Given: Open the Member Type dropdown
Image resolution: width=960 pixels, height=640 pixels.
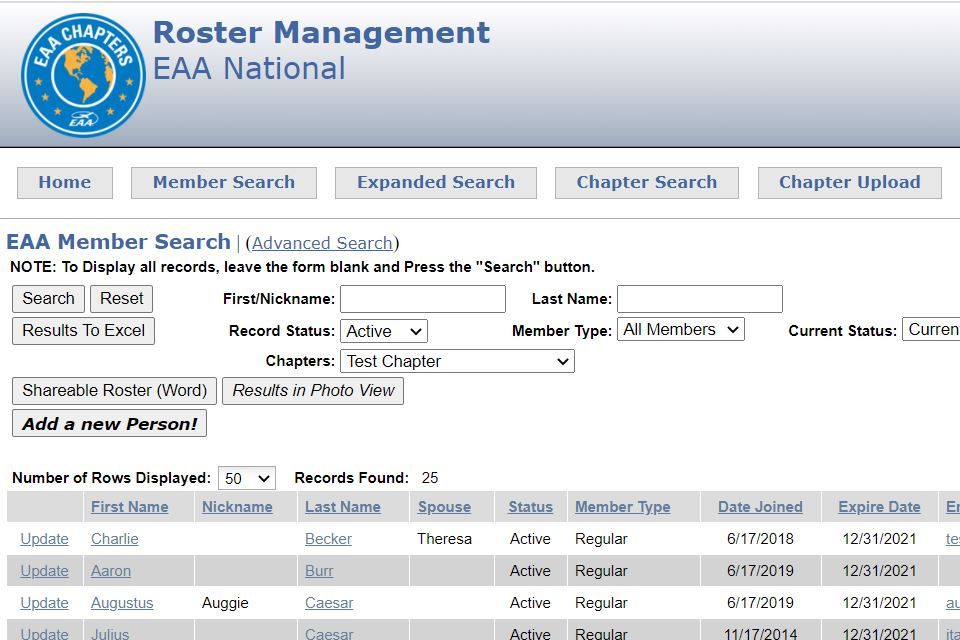Looking at the screenshot, I should pos(680,330).
